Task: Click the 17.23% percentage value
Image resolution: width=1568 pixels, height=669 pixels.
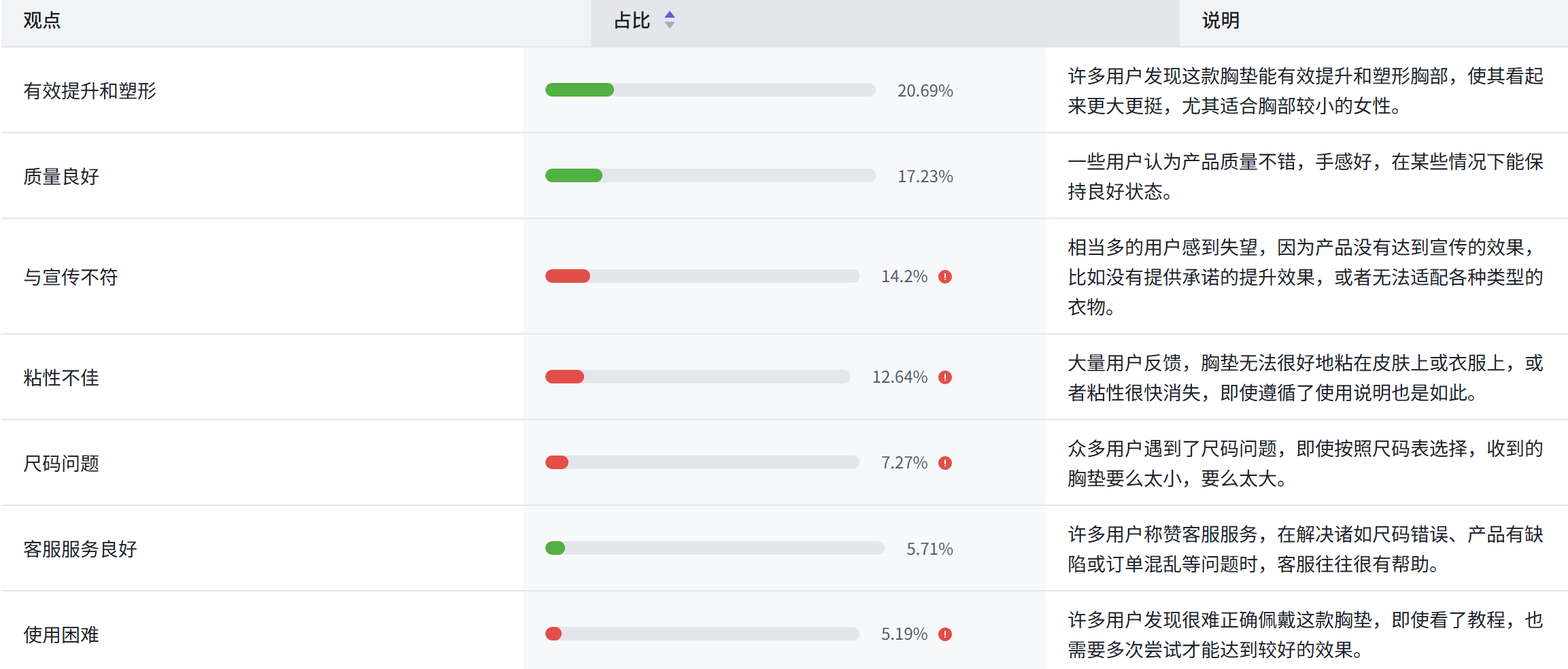Action: click(925, 176)
